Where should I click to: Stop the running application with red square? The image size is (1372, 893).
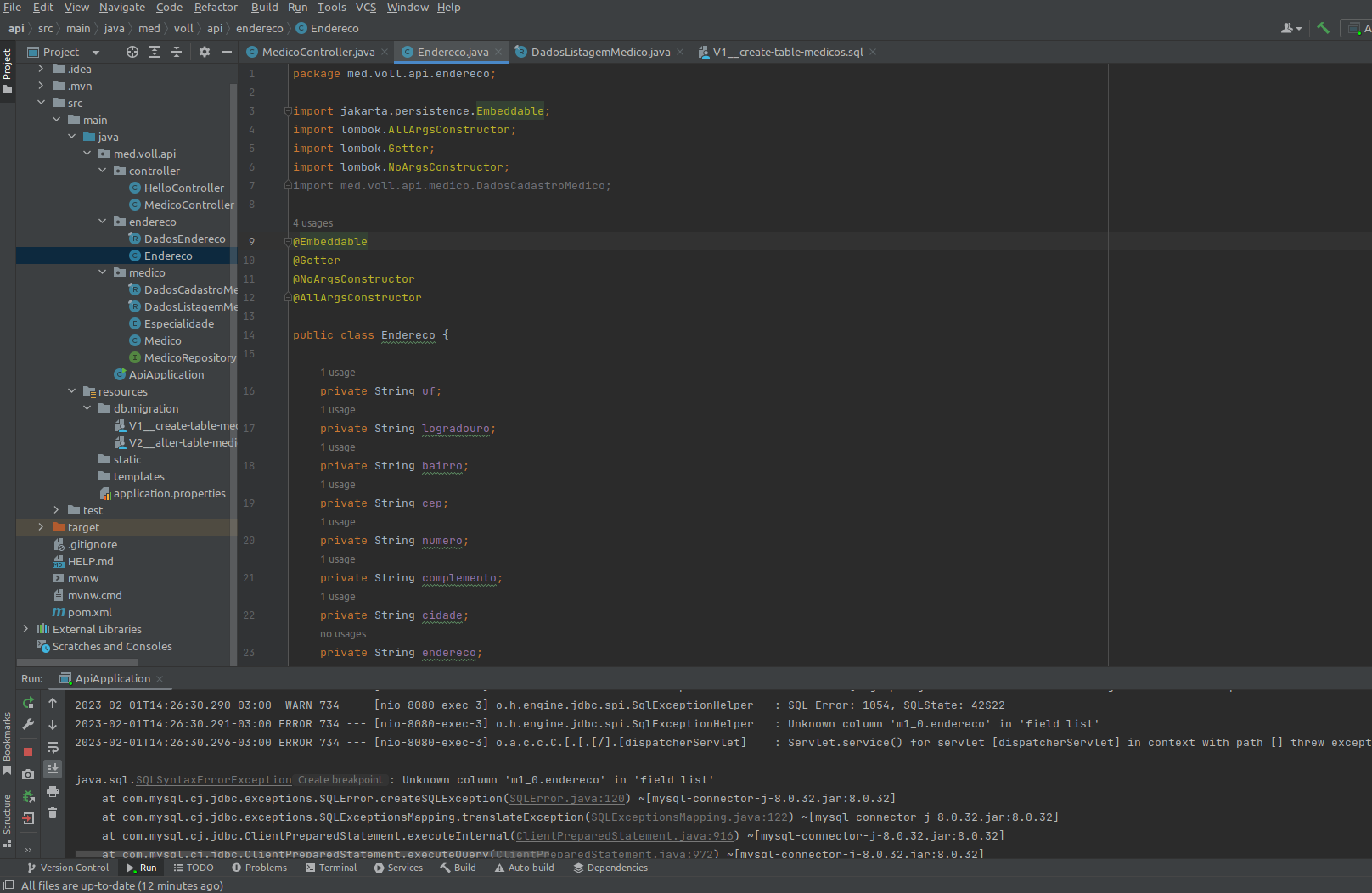[x=28, y=752]
